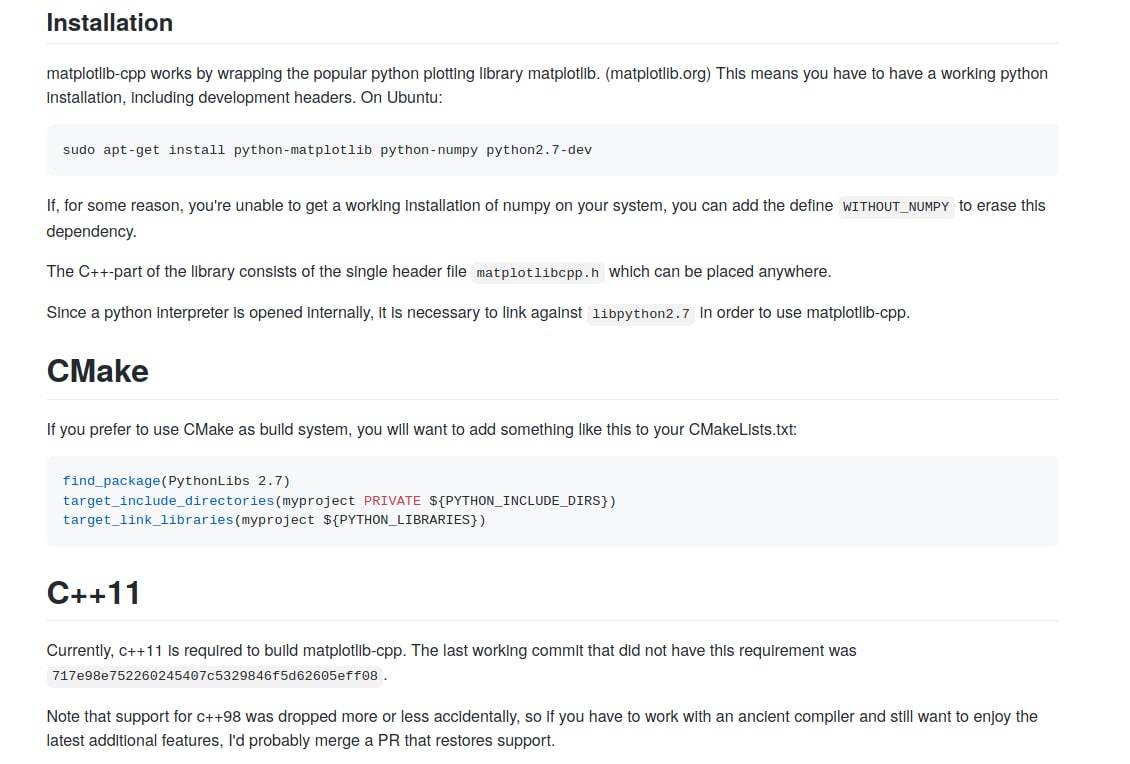Click the PRIVATE keyword in CMake code
The image size is (1130, 764).
click(392, 500)
